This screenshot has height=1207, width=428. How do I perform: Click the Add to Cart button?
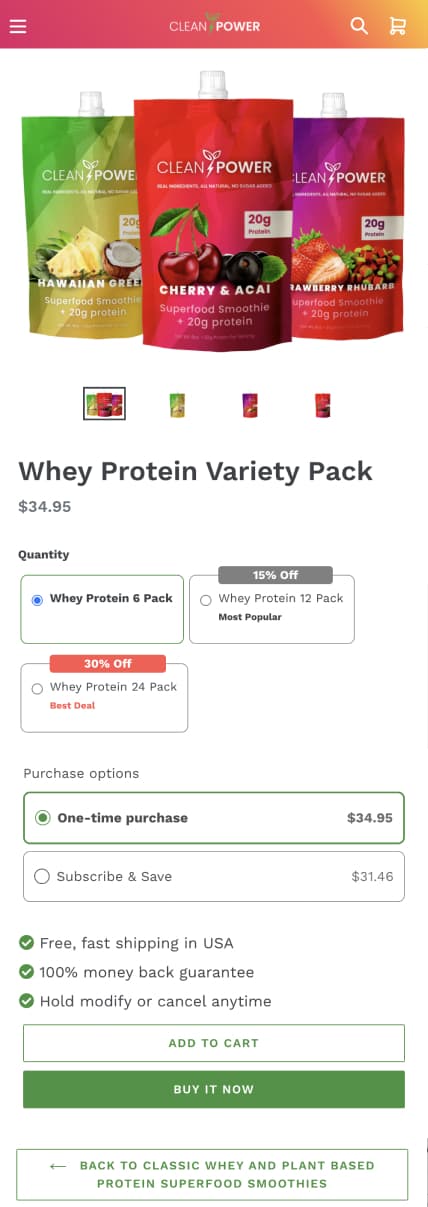tap(214, 1043)
